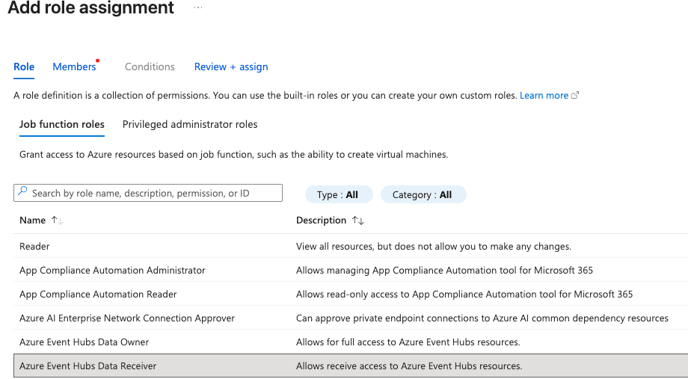This screenshot has width=688, height=379.
Task: Click external link icon after Learn more
Action: [x=575, y=95]
